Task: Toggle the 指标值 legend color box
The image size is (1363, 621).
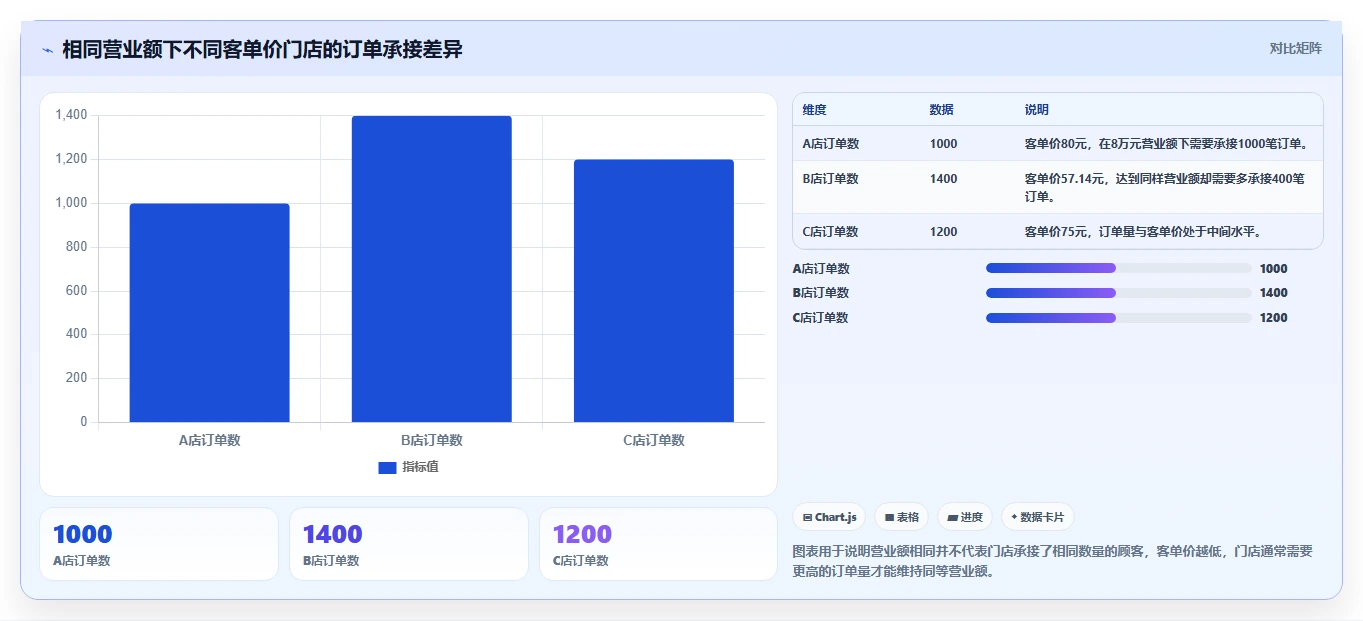Action: 387,467
